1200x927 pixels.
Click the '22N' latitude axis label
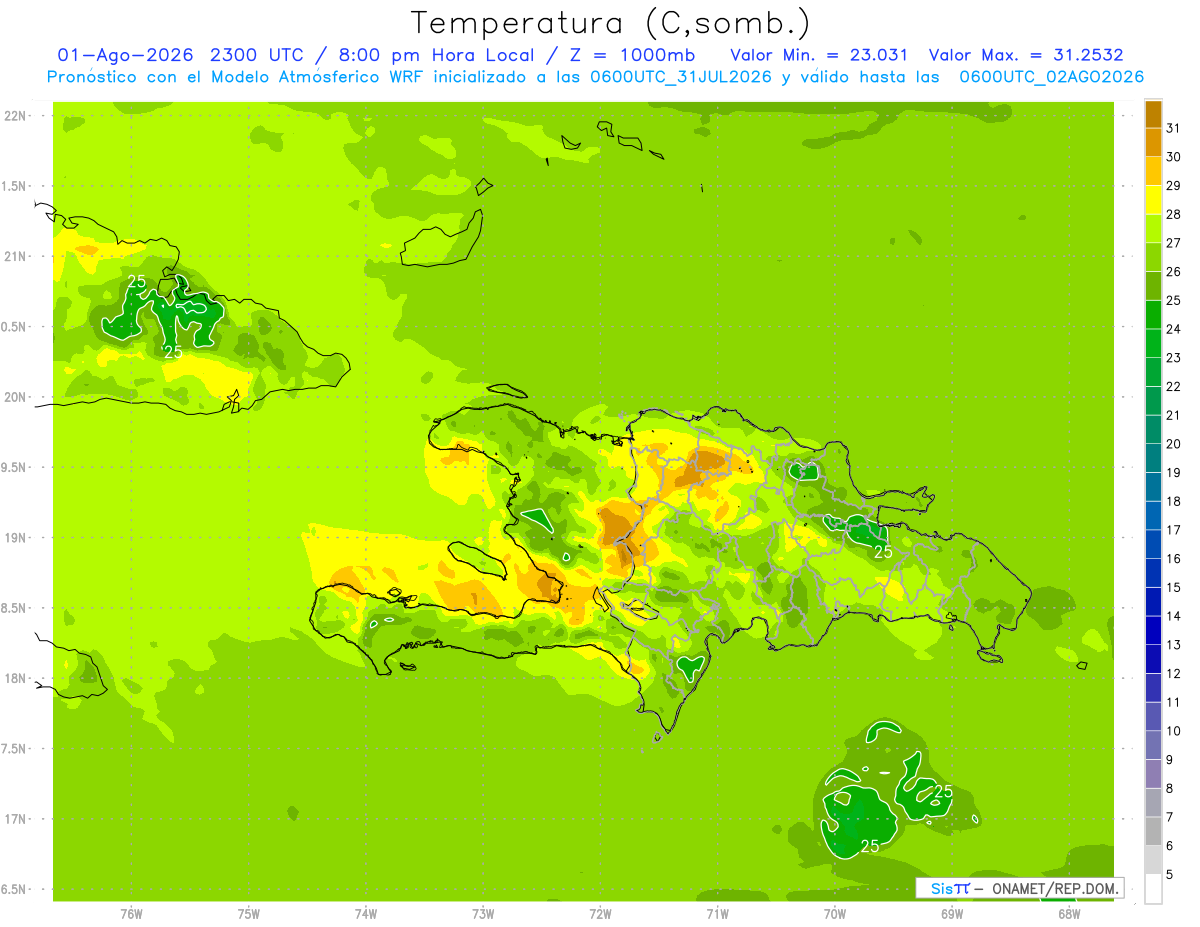point(16,116)
